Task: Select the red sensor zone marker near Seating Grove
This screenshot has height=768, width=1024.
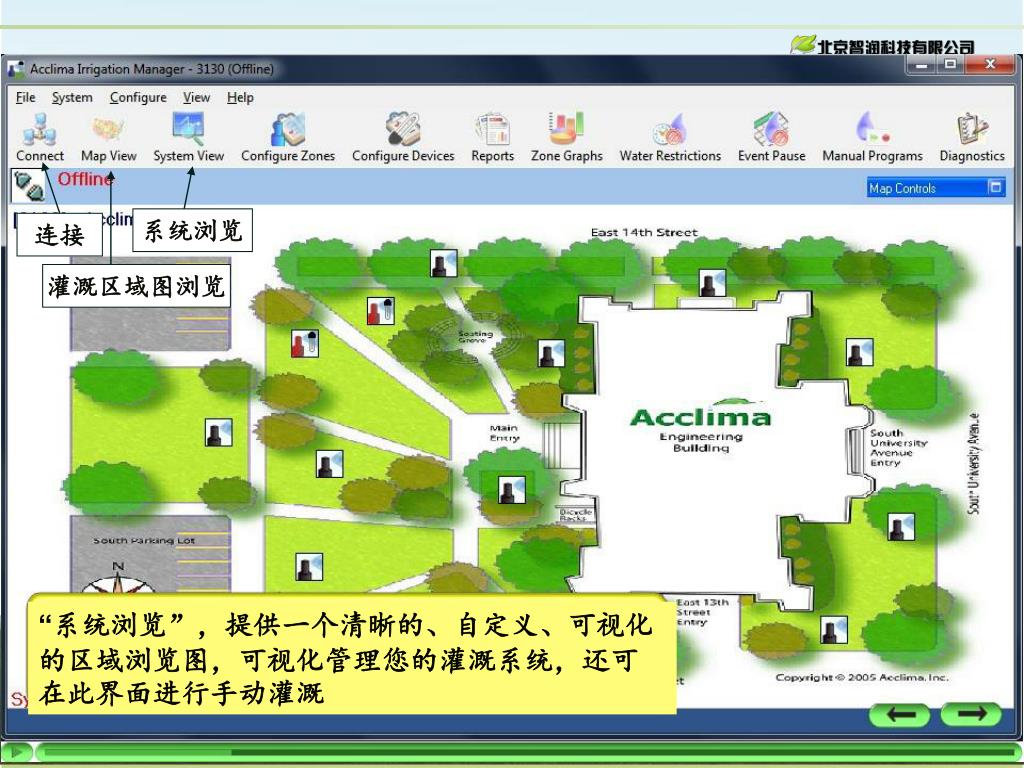Action: coord(380,311)
